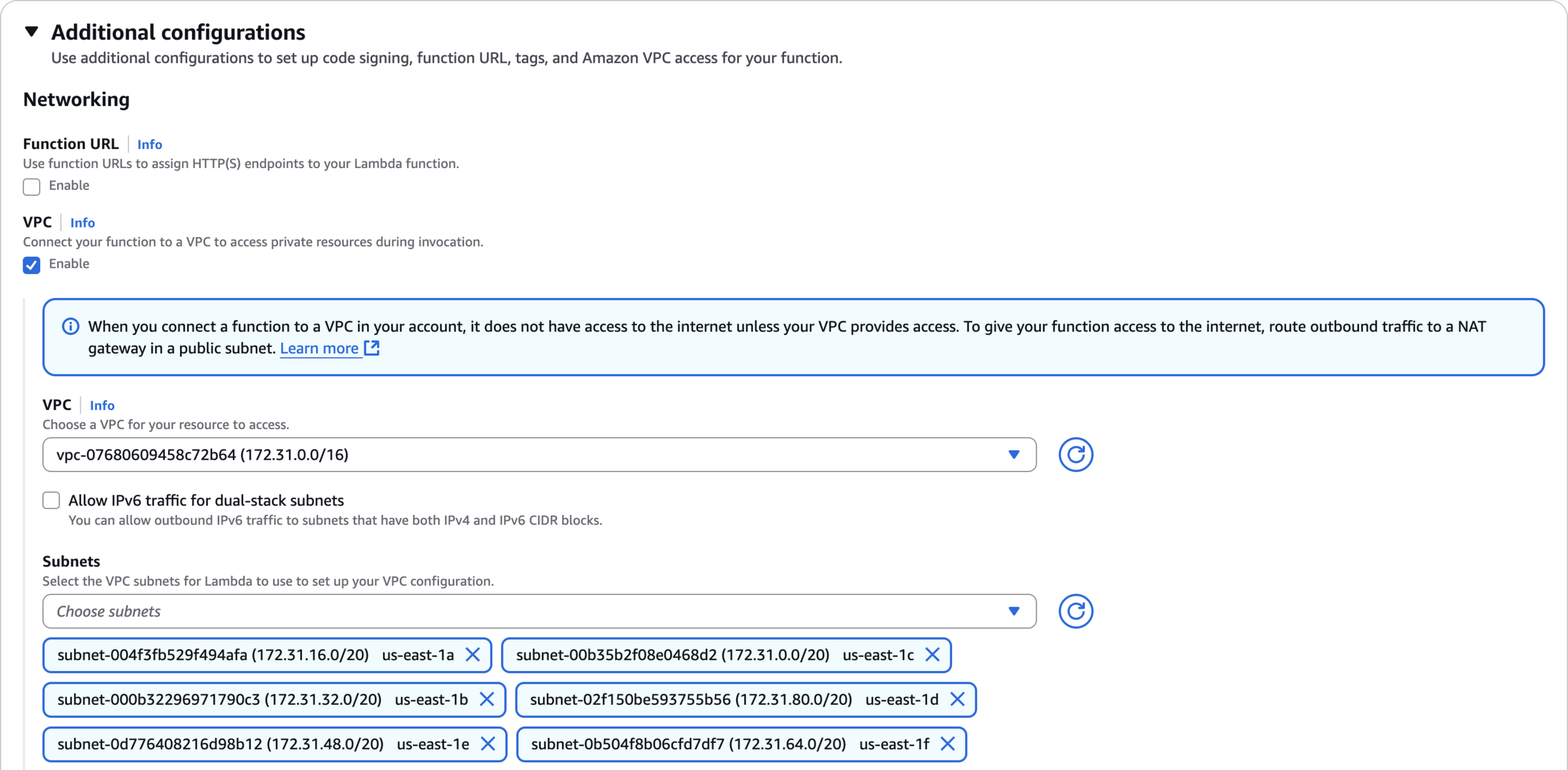Viewport: 1568px width, 770px height.
Task: Open the Choose subnets dropdown
Action: [539, 611]
